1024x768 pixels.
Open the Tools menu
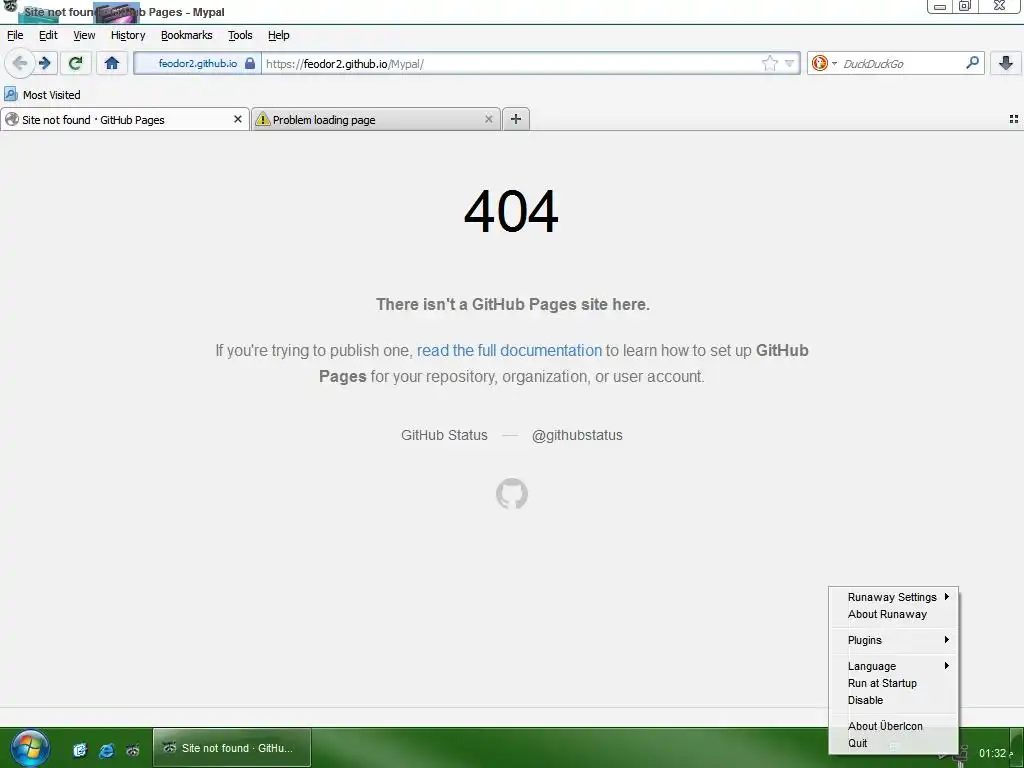tap(240, 35)
